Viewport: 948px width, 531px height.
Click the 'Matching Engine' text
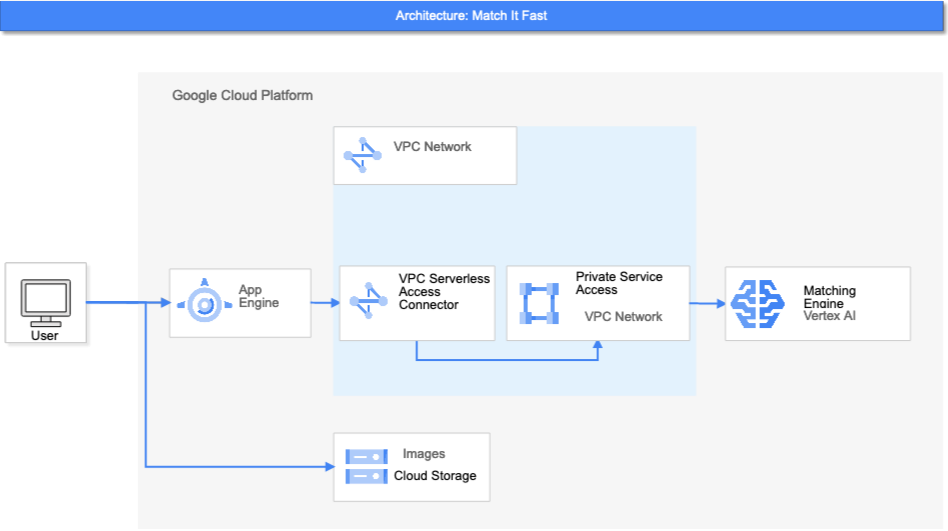click(829, 297)
